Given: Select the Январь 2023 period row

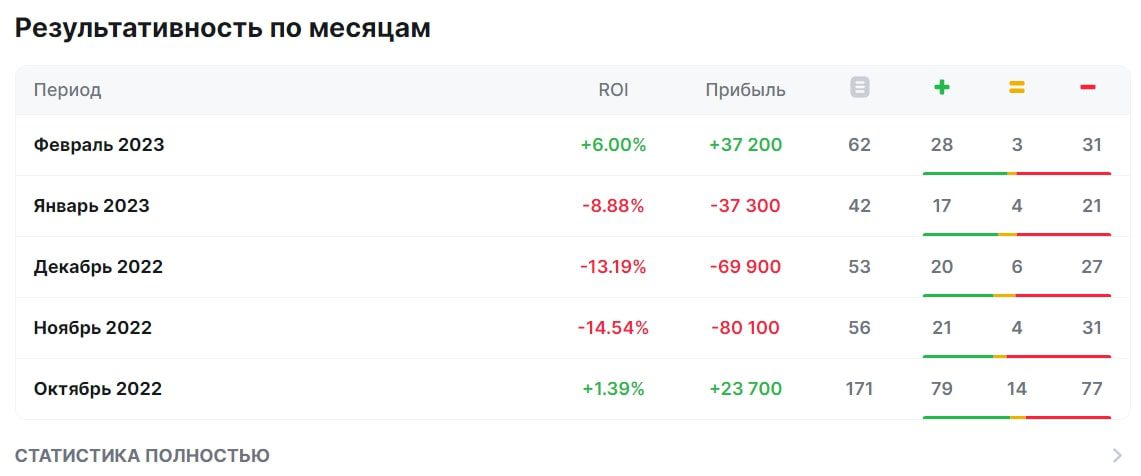Looking at the screenshot, I should (573, 206).
